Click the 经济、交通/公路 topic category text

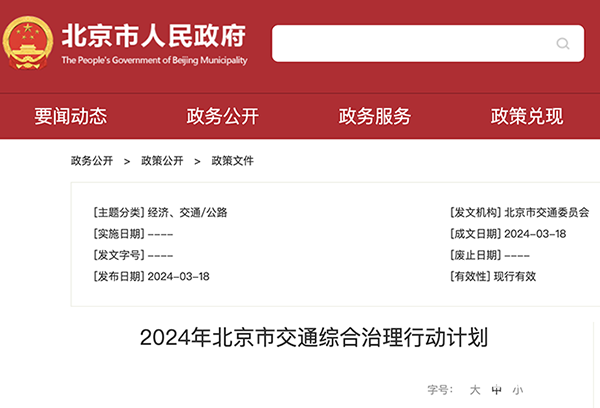coord(188,212)
